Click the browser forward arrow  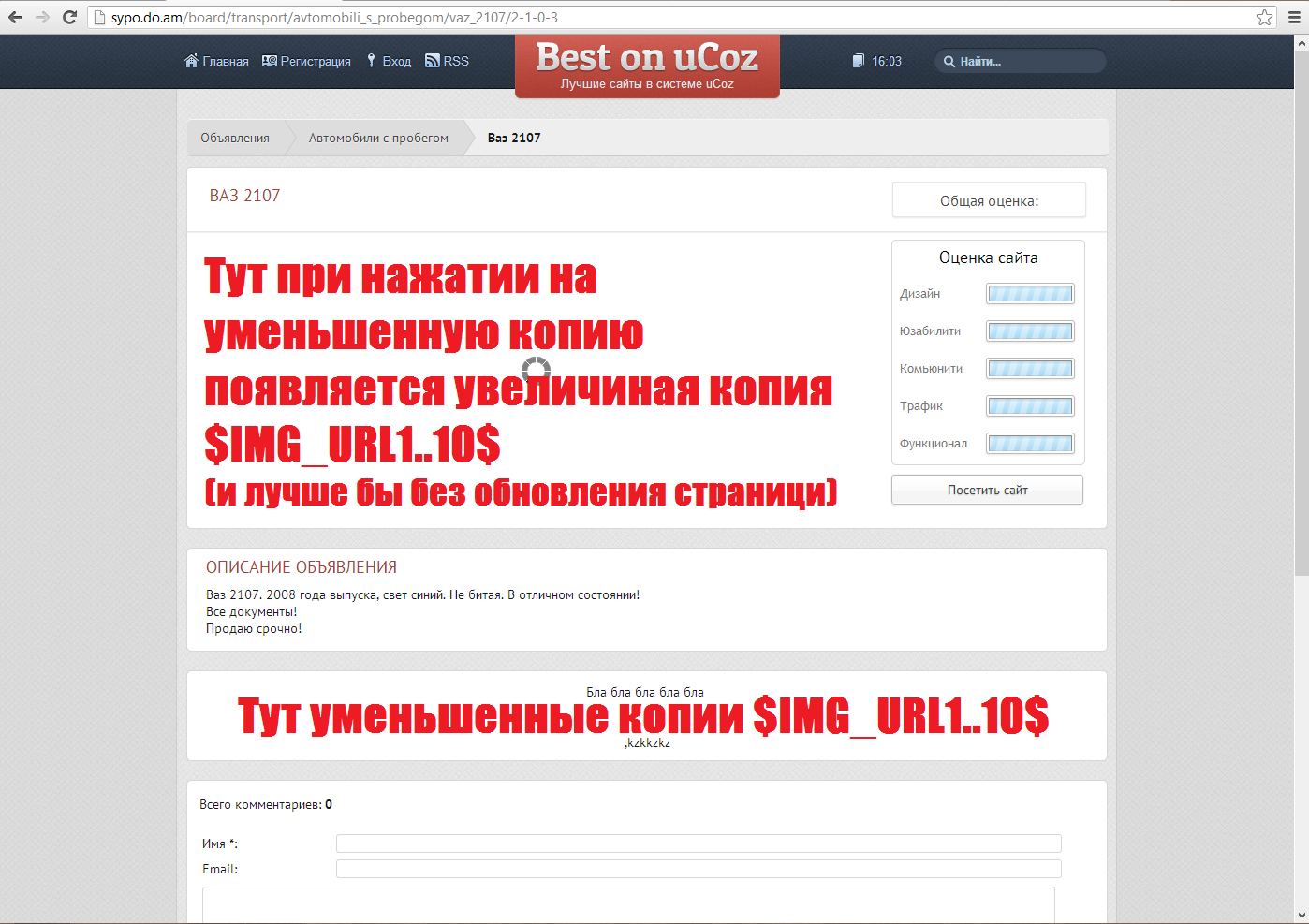point(42,17)
